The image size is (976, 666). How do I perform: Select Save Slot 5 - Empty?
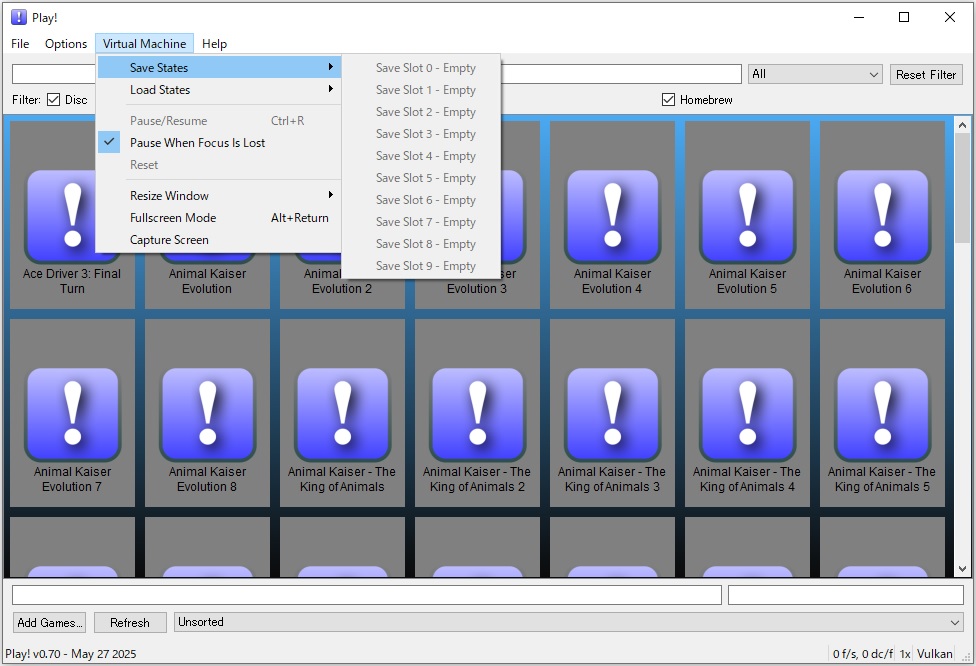[x=421, y=178]
